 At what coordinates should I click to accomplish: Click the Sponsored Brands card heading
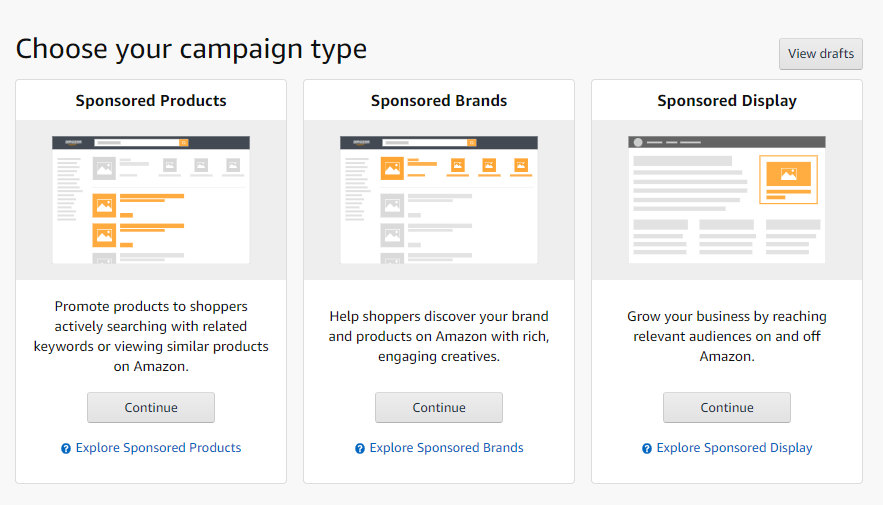(x=439, y=101)
